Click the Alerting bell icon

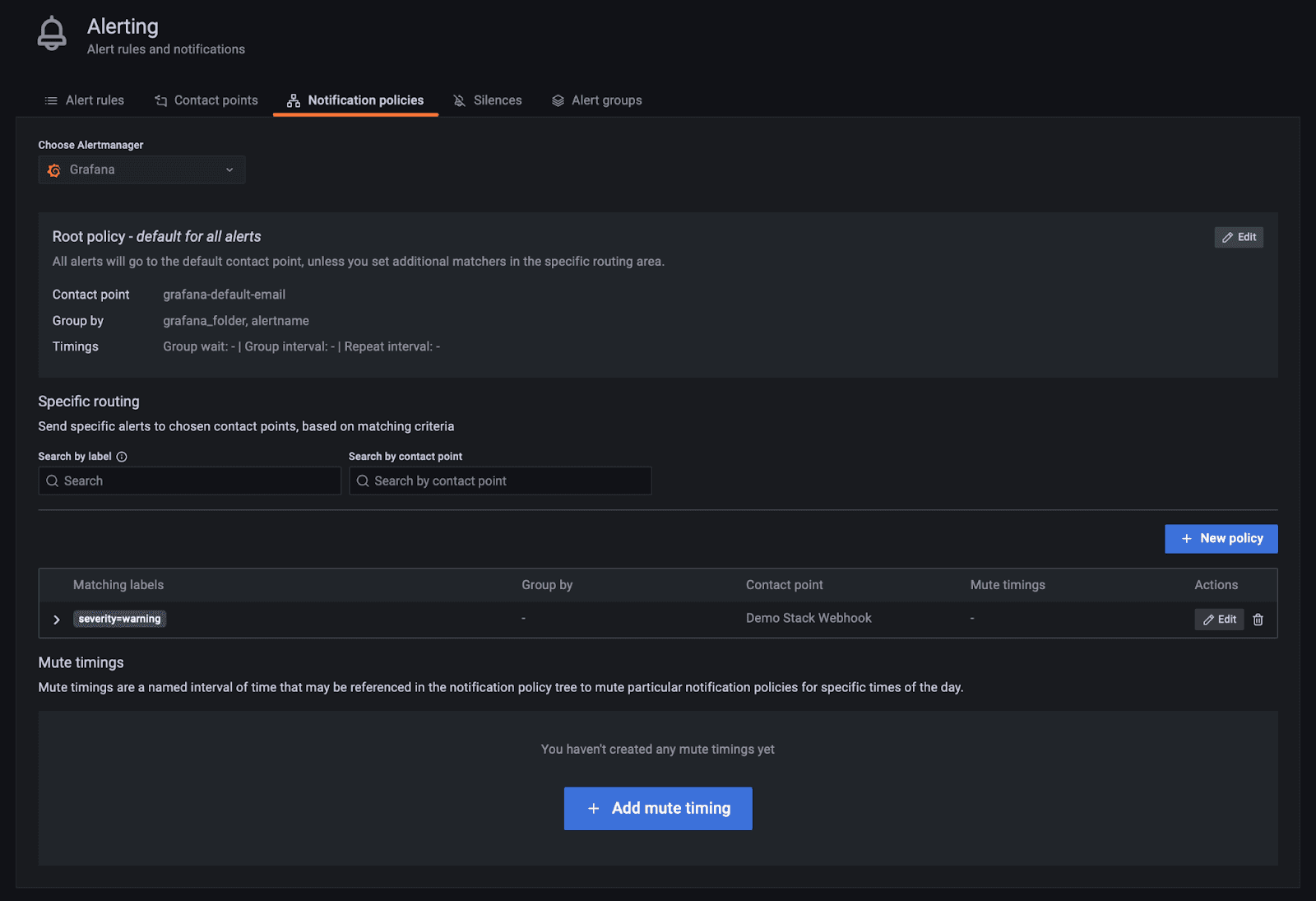click(x=52, y=34)
